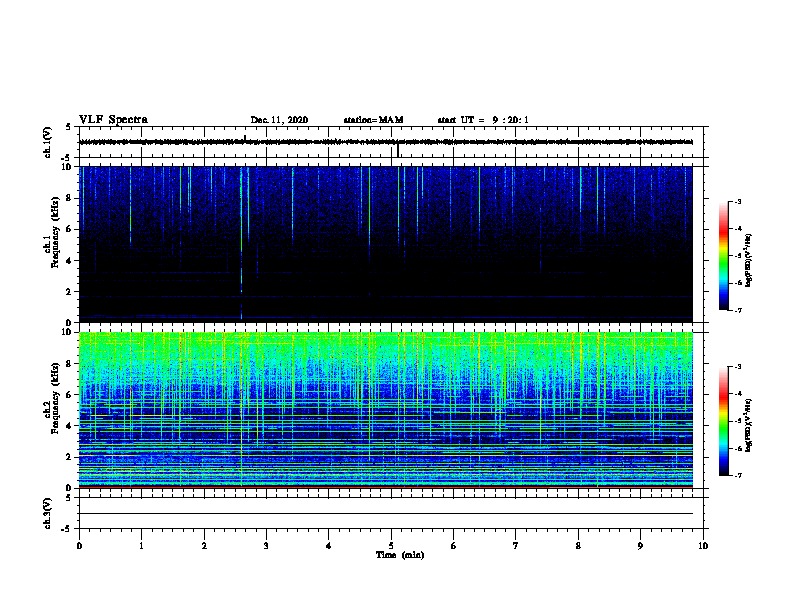Click the ch.2 colorbar "-4" label
This screenshot has height=612, width=792.
click(737, 394)
